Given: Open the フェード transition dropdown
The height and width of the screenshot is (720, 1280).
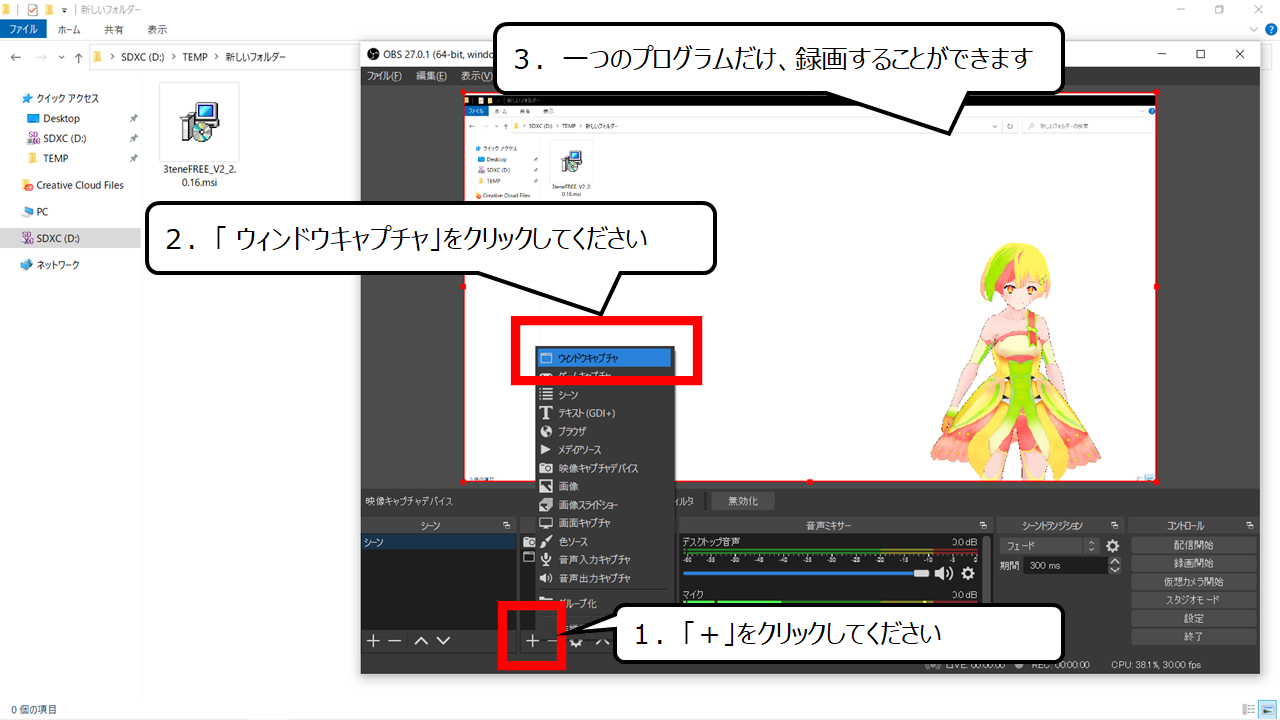Looking at the screenshot, I should (x=1049, y=546).
